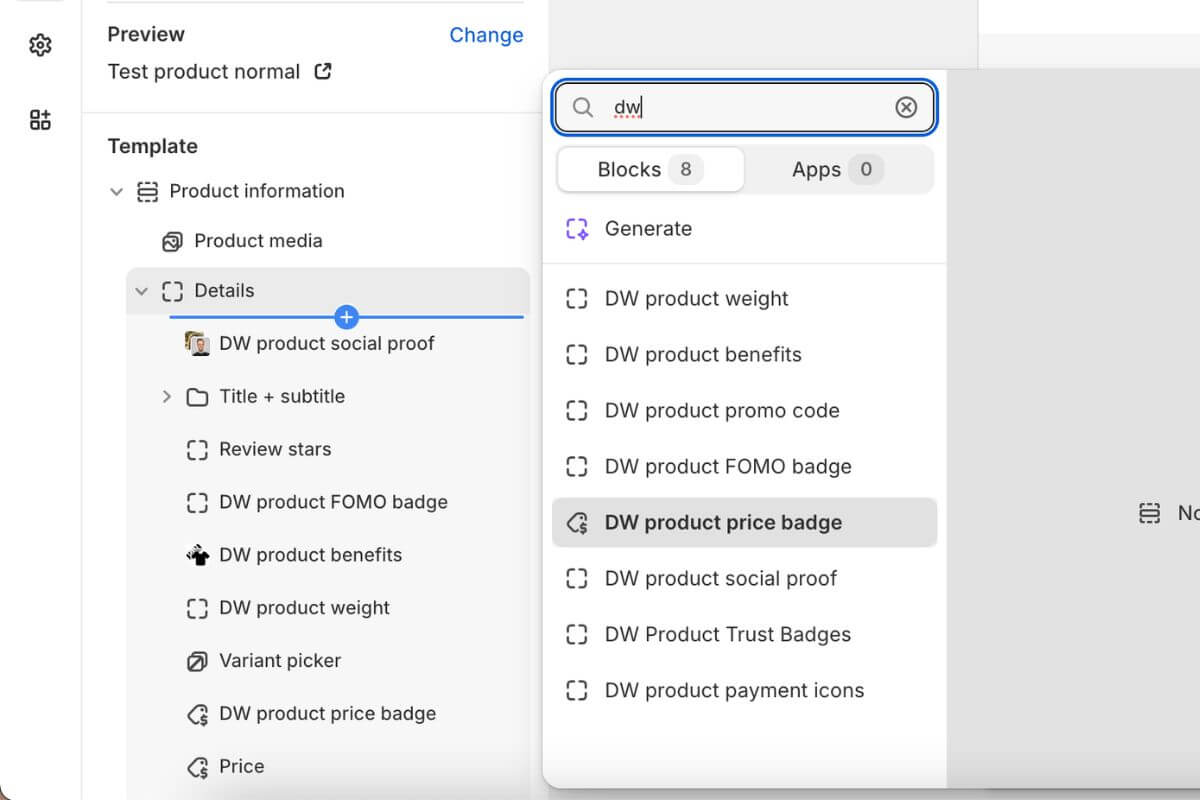
Task: Select the Review stars block in sidebar
Action: [275, 450]
